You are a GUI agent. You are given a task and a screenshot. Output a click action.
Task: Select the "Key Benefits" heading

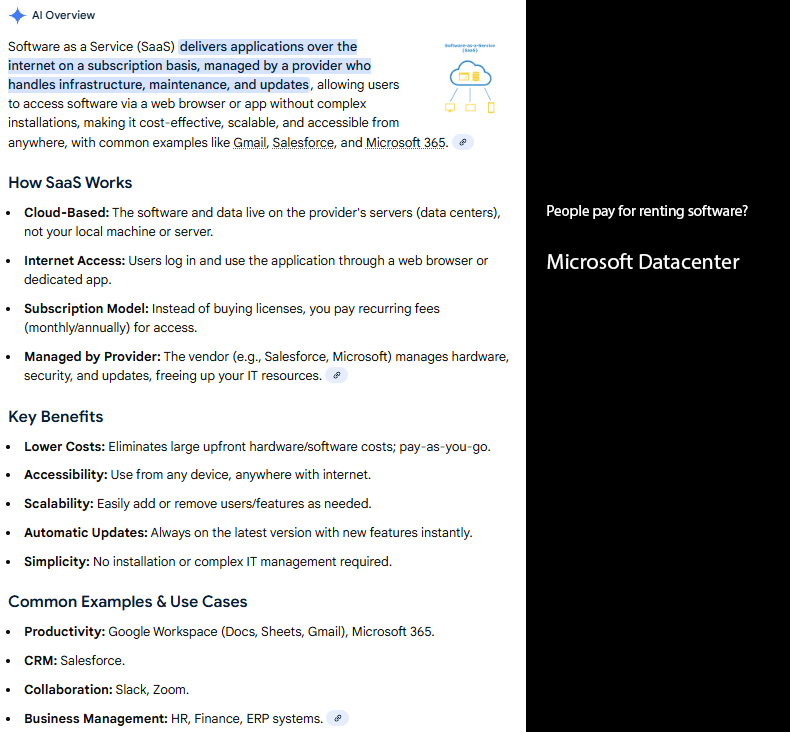56,417
